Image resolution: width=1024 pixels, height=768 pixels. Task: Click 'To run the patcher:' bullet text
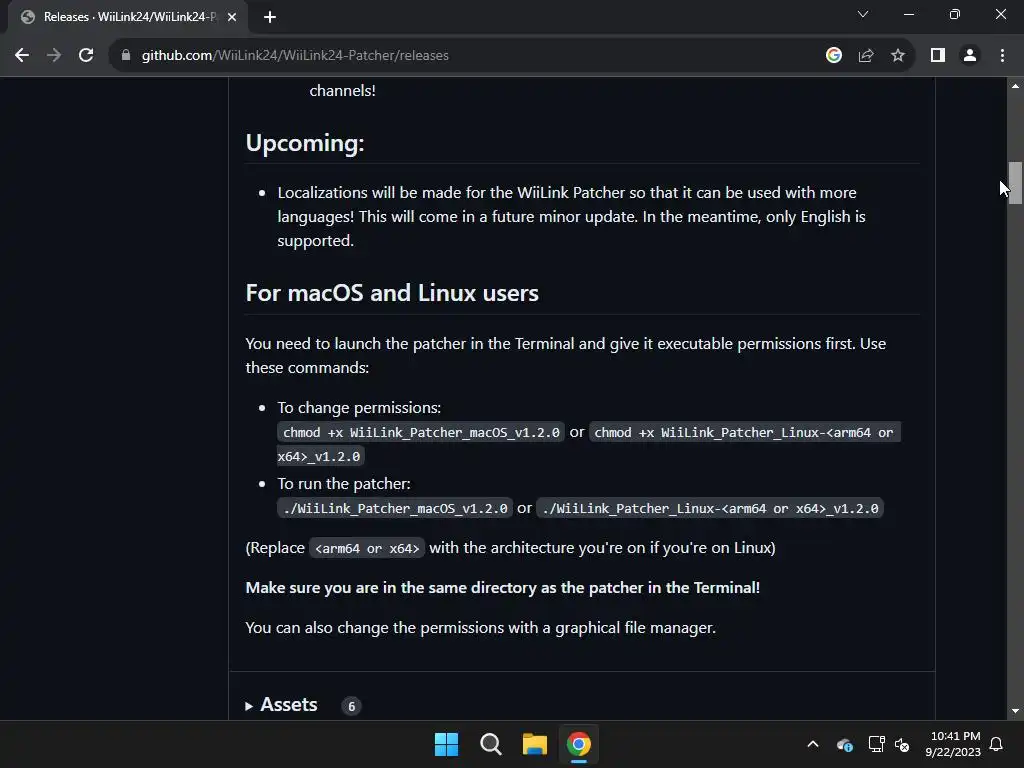coord(344,484)
